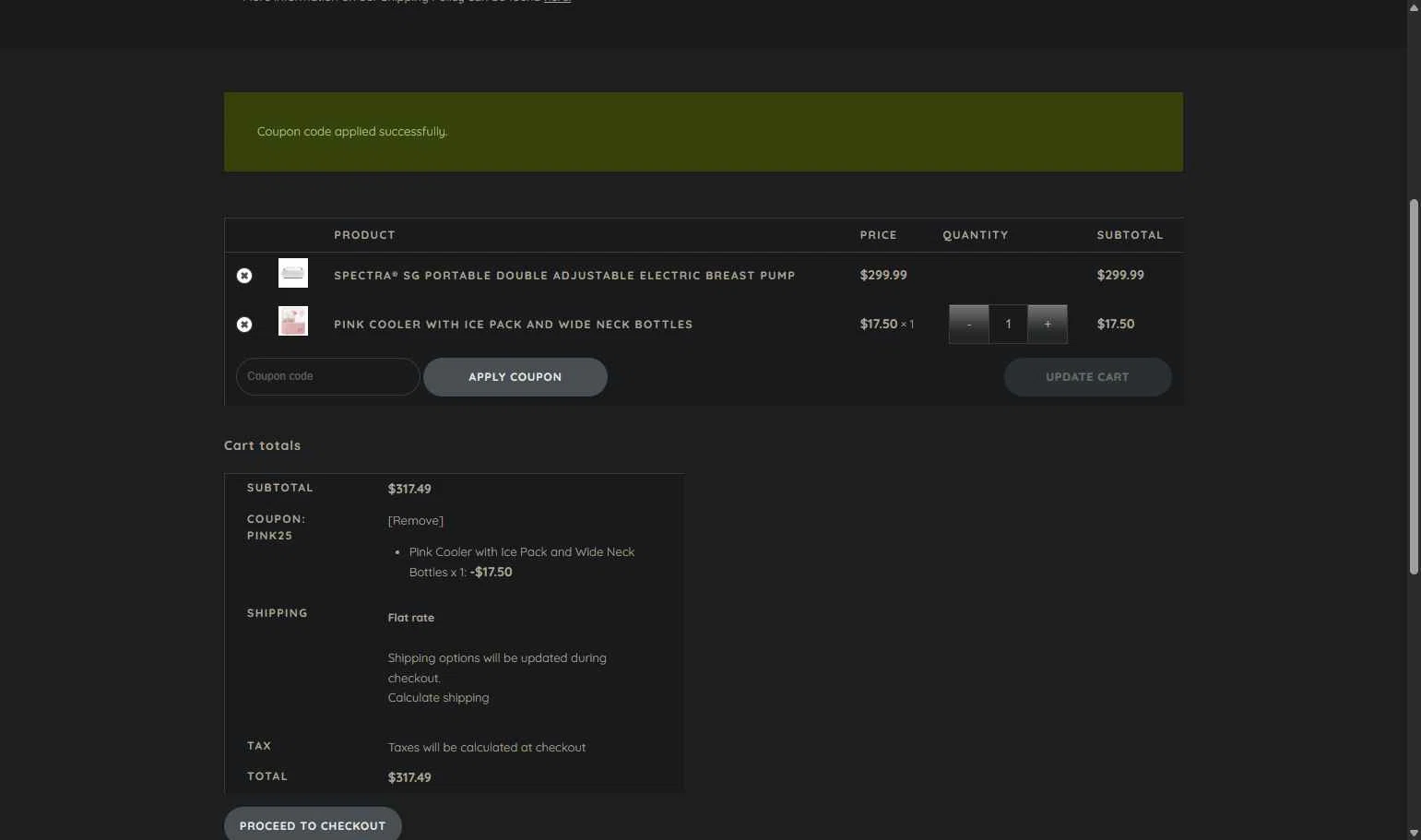Screen dimensions: 1421x840
Task: Remove Pink Cooler item from cart
Action: coord(244,325)
